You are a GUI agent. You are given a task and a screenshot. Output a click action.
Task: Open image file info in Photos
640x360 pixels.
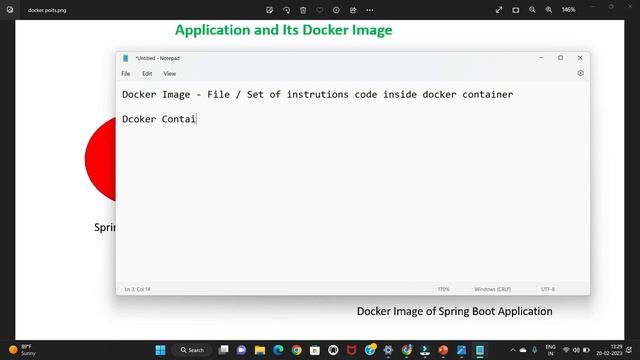pos(336,10)
